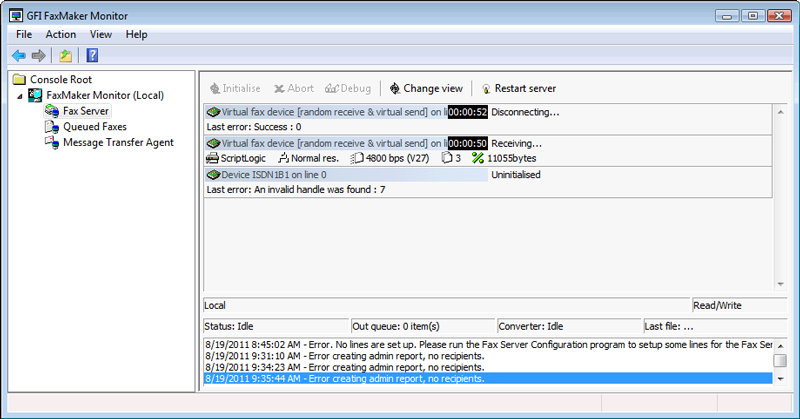Select the Fax Server node label

86,111
